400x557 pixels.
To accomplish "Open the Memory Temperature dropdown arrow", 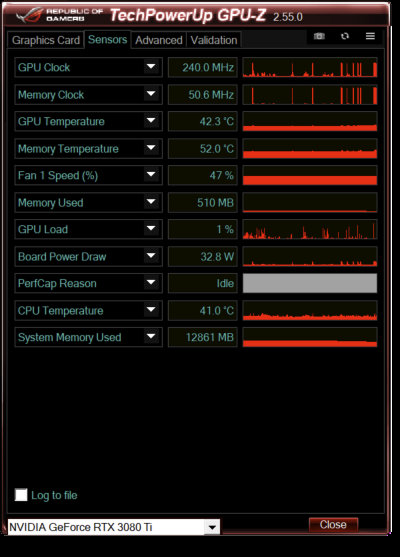I will pos(151,148).
